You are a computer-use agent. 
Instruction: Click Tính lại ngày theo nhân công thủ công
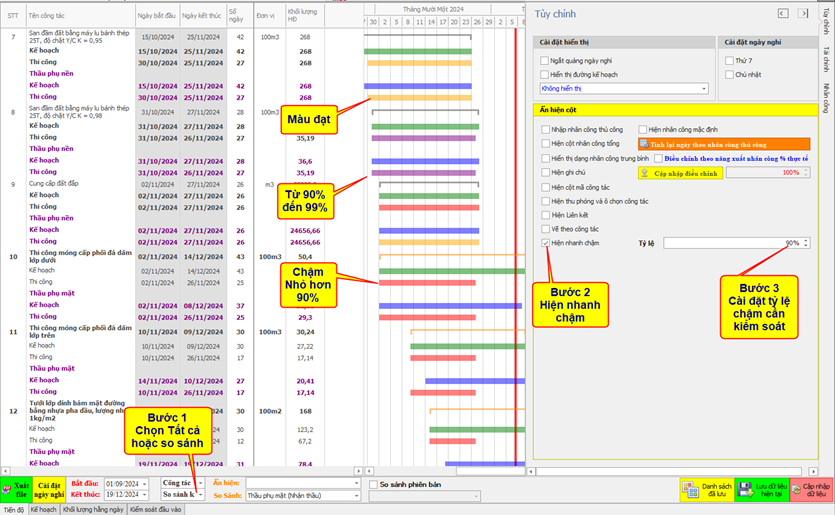coord(724,144)
